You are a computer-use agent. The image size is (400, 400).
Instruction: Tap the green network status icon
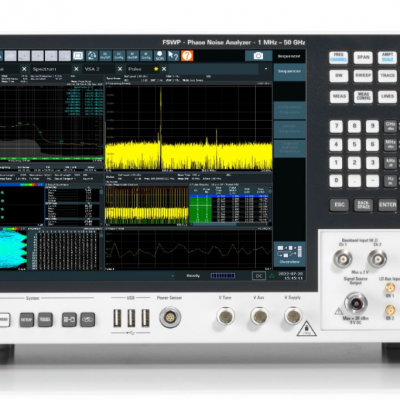coord(272,276)
